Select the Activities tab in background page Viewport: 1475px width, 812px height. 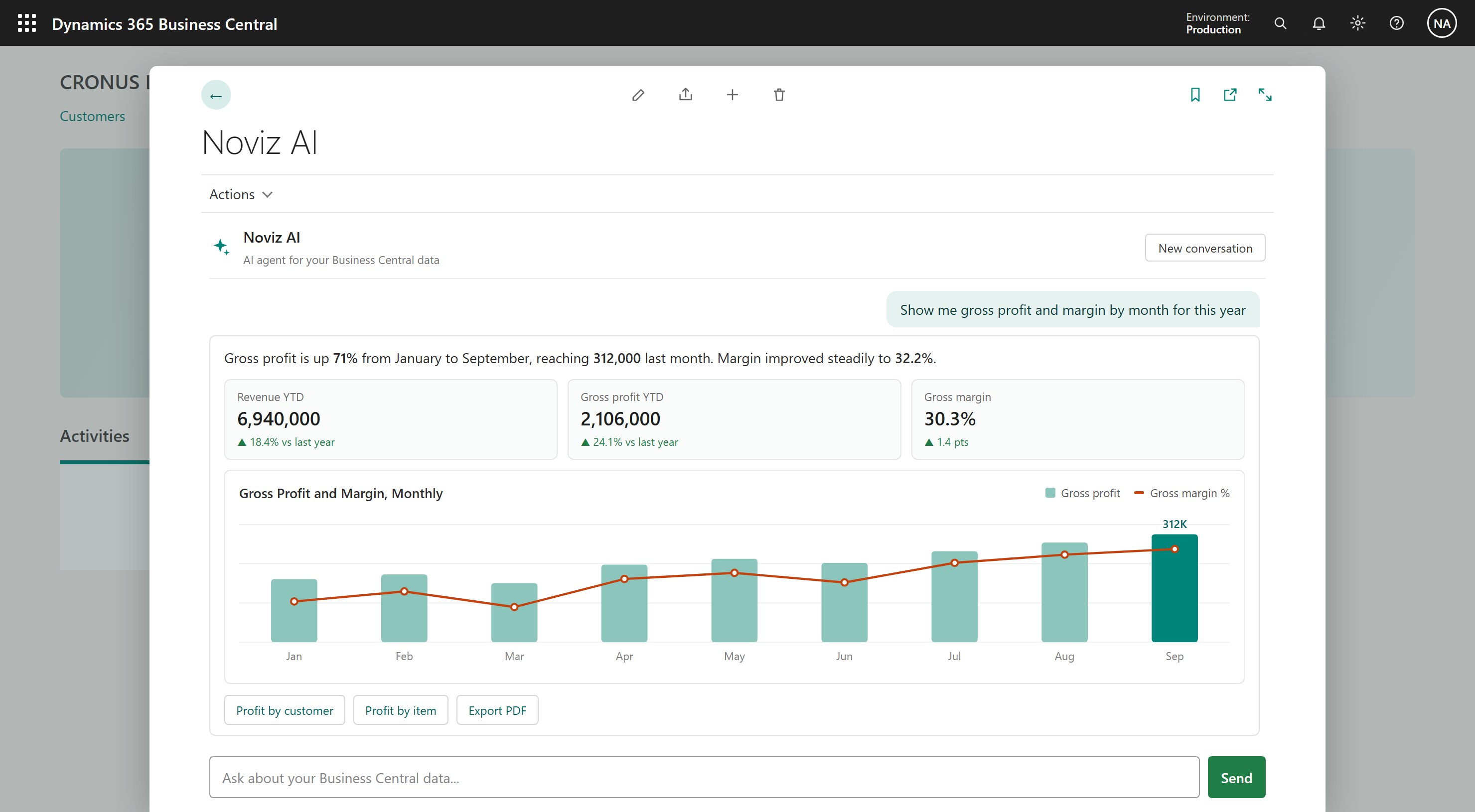click(95, 436)
